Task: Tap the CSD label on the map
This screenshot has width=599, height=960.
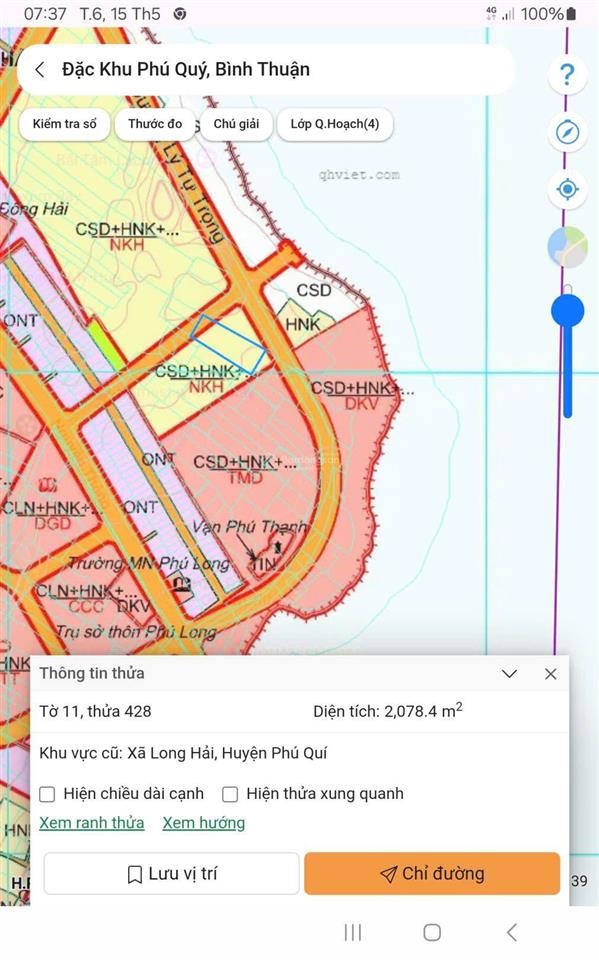Action: tap(314, 290)
